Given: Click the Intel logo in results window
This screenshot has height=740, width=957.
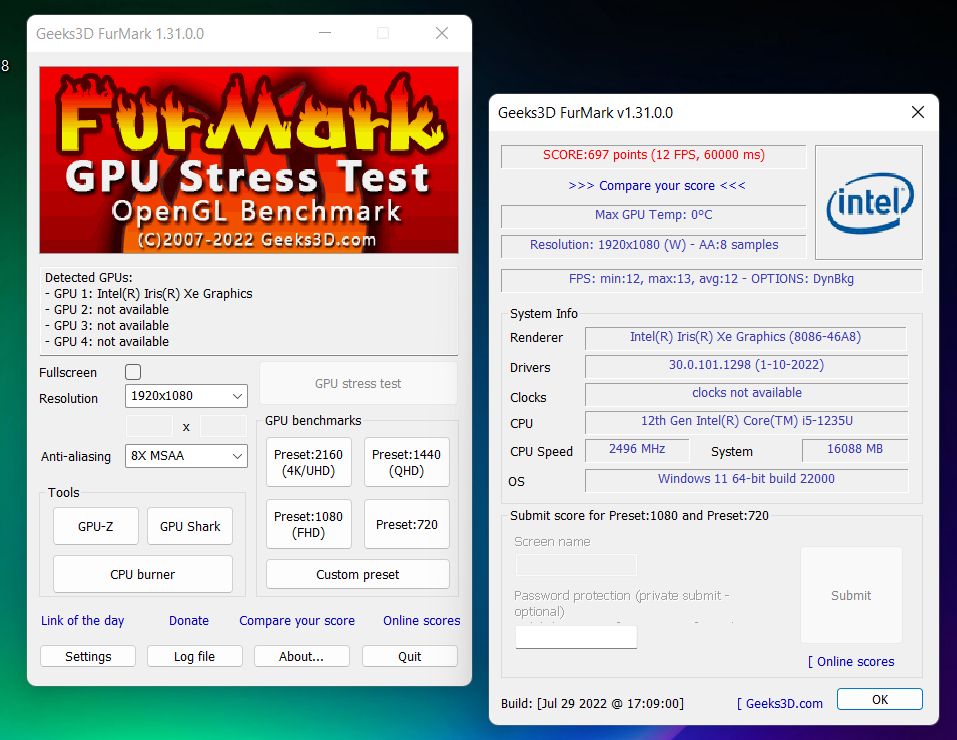Looking at the screenshot, I should (x=869, y=202).
